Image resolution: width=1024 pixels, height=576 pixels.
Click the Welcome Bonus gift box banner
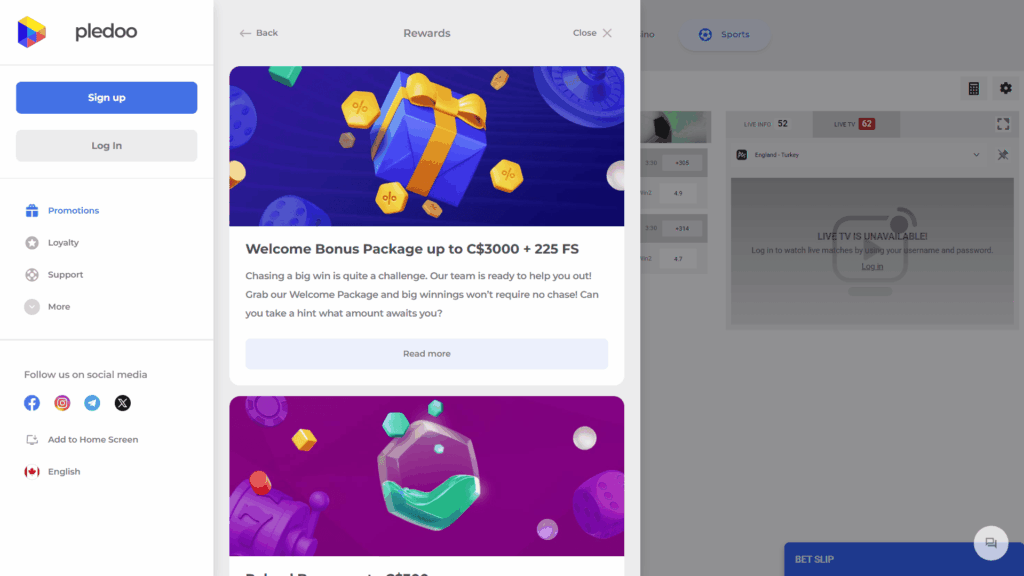[427, 146]
